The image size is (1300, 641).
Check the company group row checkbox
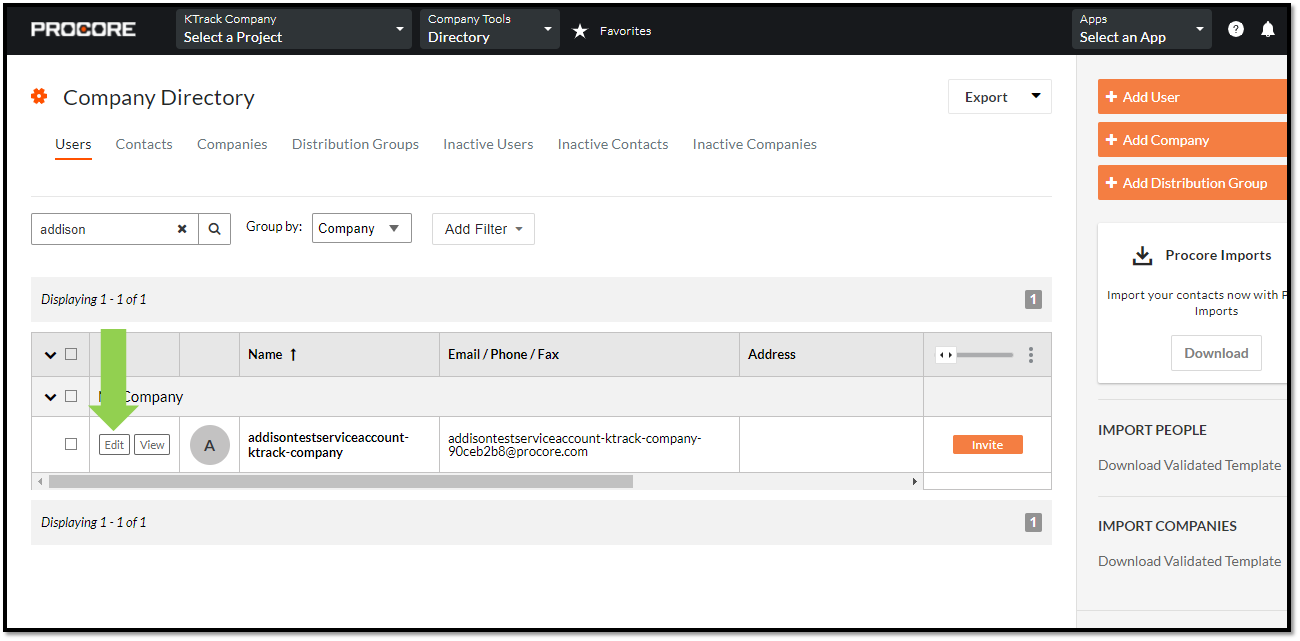[71, 396]
